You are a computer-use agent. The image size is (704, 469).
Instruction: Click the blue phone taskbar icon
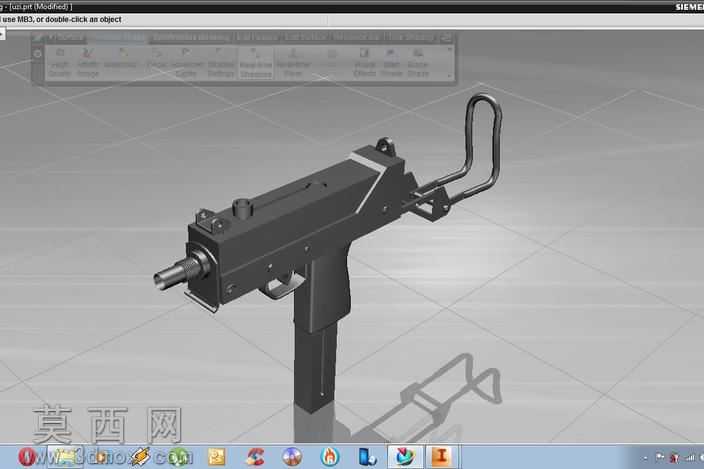(x=367, y=457)
